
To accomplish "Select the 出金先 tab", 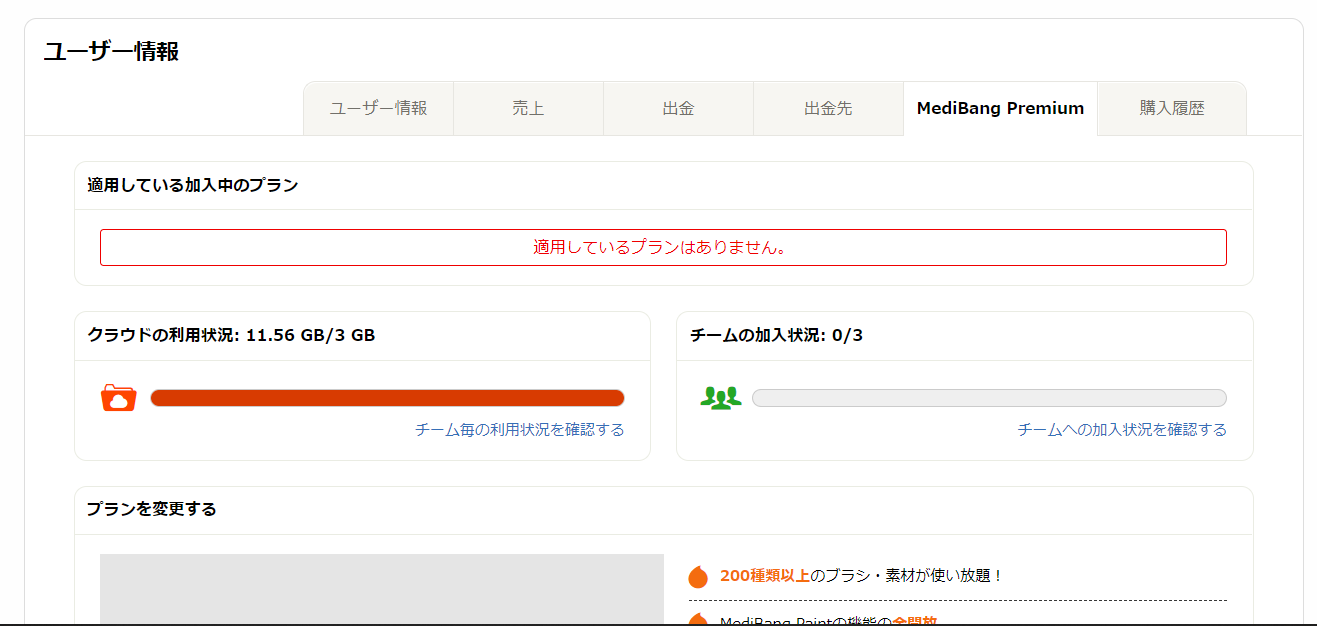I will click(x=828, y=108).
